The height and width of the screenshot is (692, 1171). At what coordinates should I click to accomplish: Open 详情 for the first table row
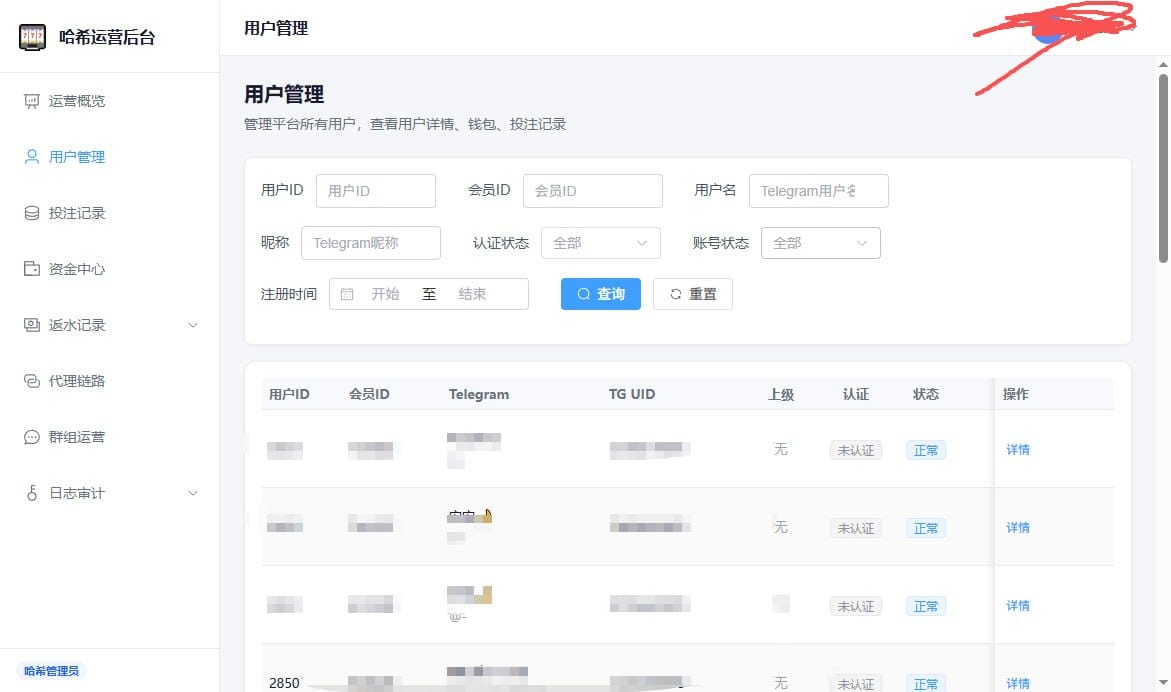point(1017,449)
